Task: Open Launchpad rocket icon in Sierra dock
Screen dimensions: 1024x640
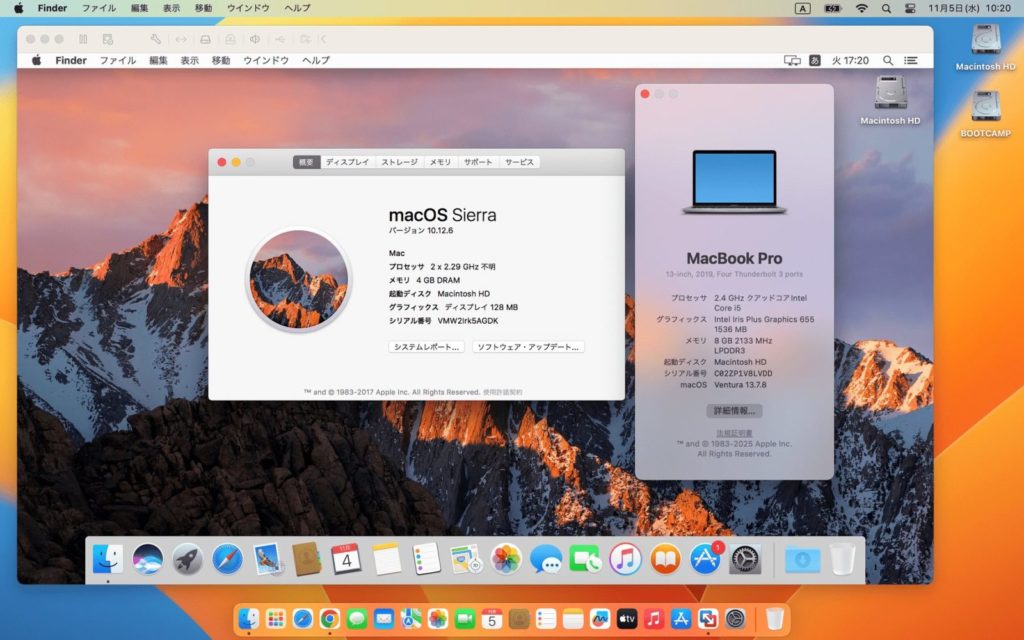Action: [x=187, y=560]
